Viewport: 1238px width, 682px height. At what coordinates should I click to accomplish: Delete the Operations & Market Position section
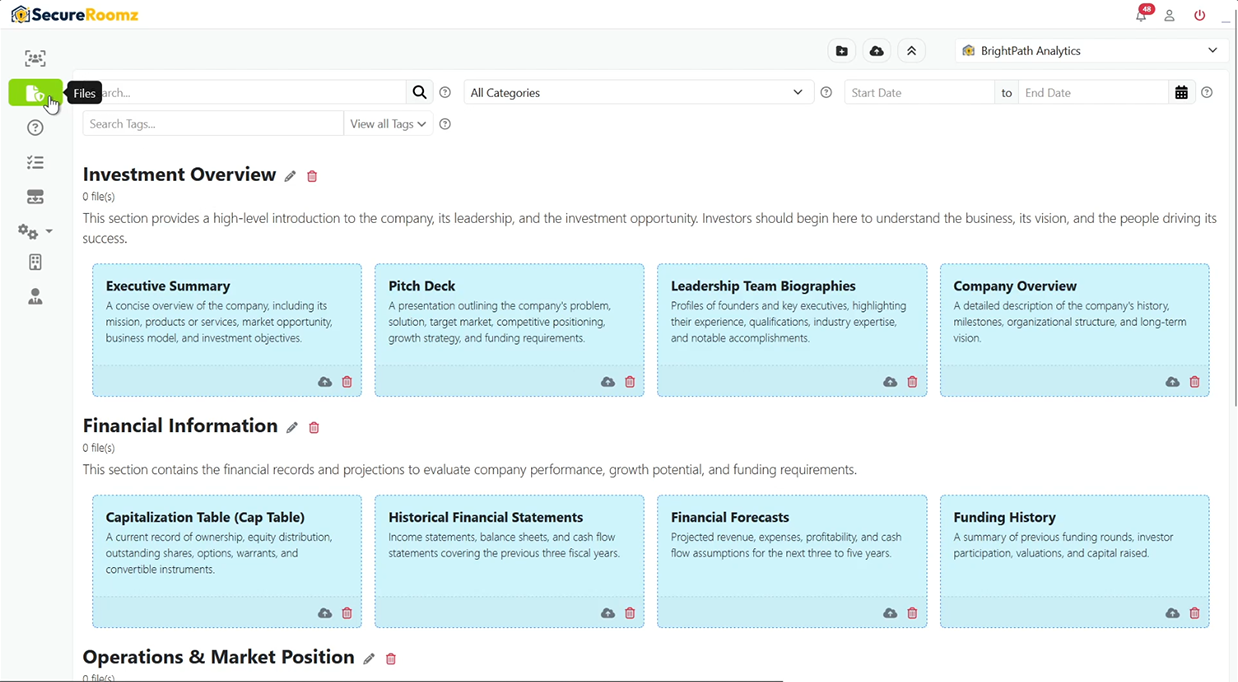(391, 659)
